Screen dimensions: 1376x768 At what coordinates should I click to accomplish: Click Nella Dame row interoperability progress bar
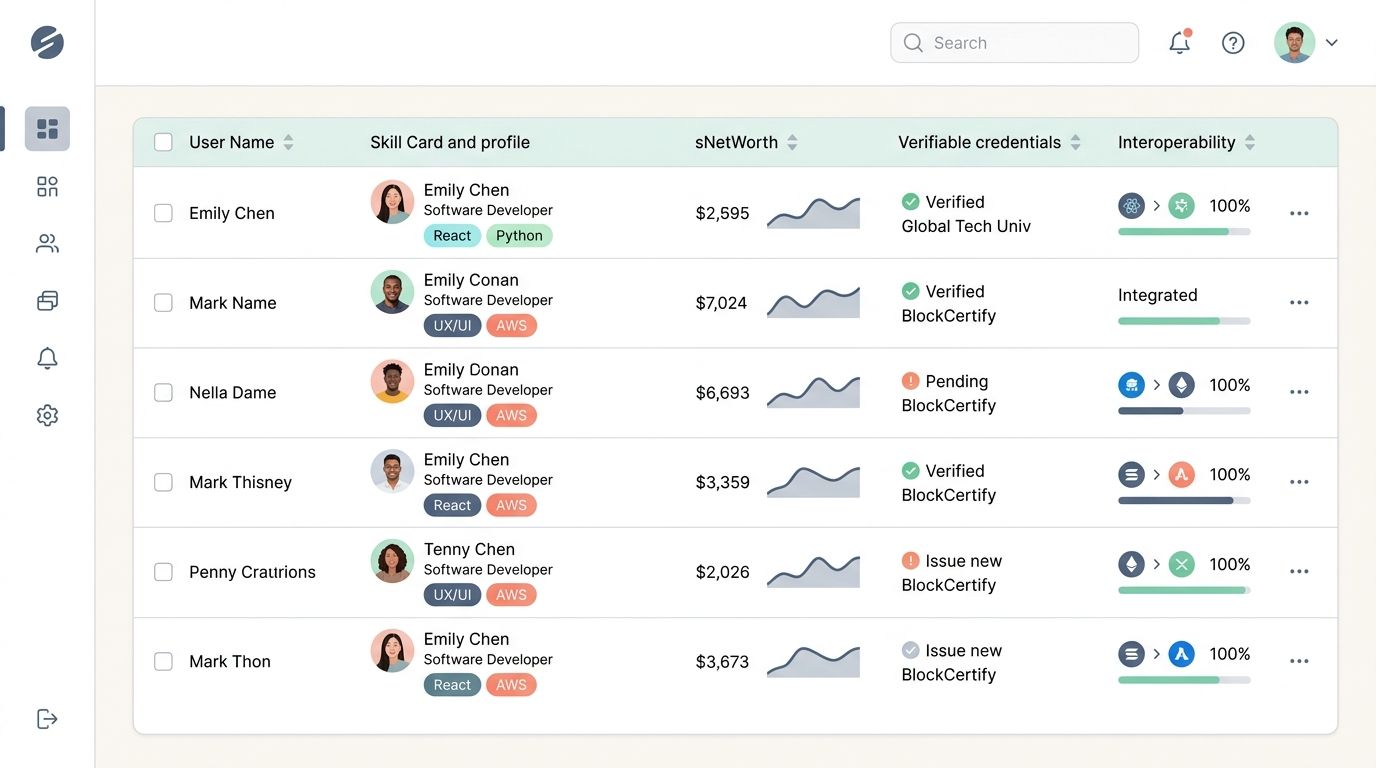pyautogui.click(x=1184, y=411)
